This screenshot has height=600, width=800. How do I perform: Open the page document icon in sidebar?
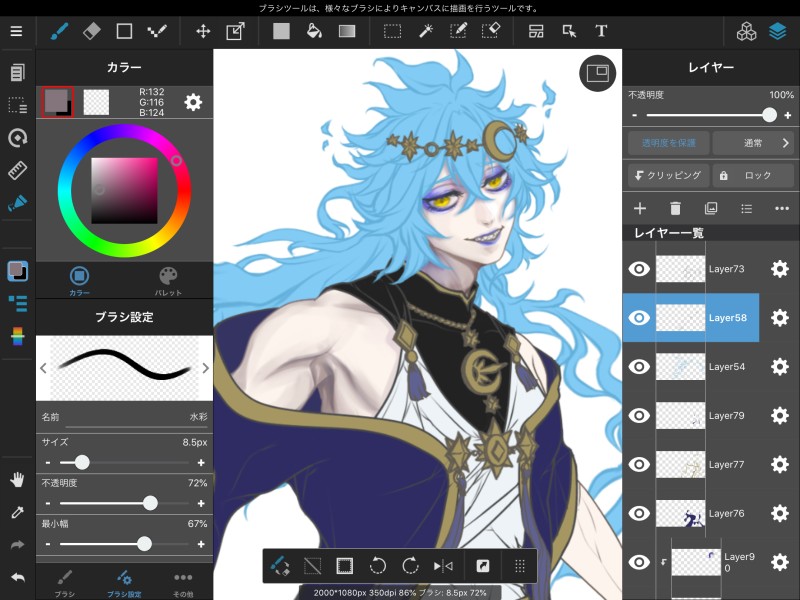click(17, 72)
